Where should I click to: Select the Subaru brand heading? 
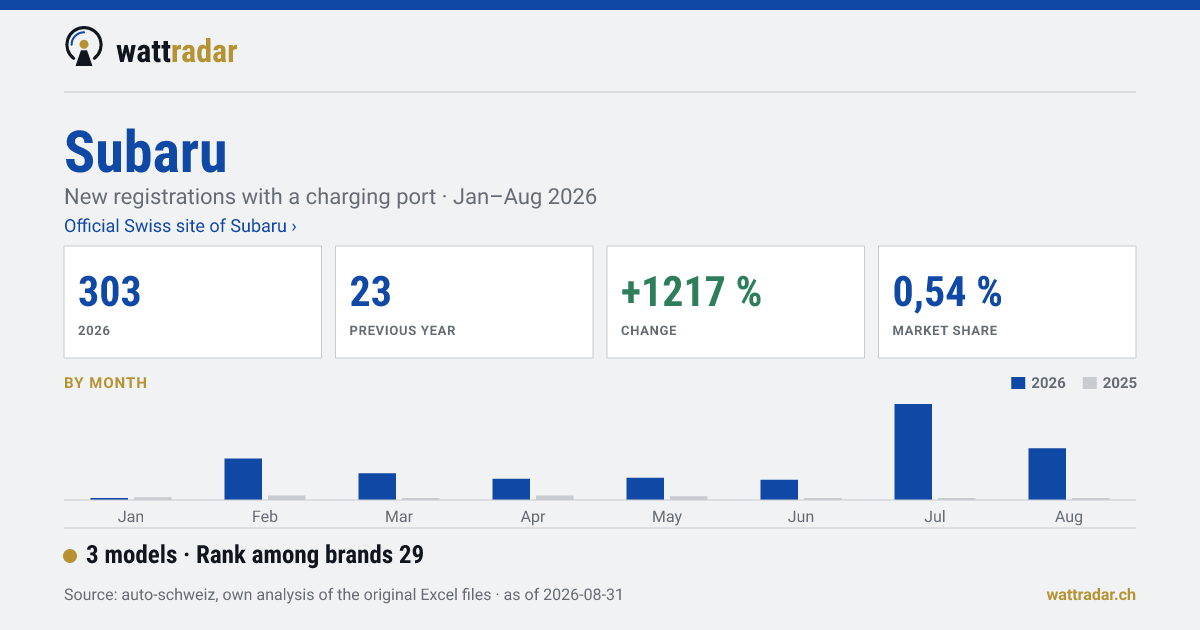coord(146,152)
